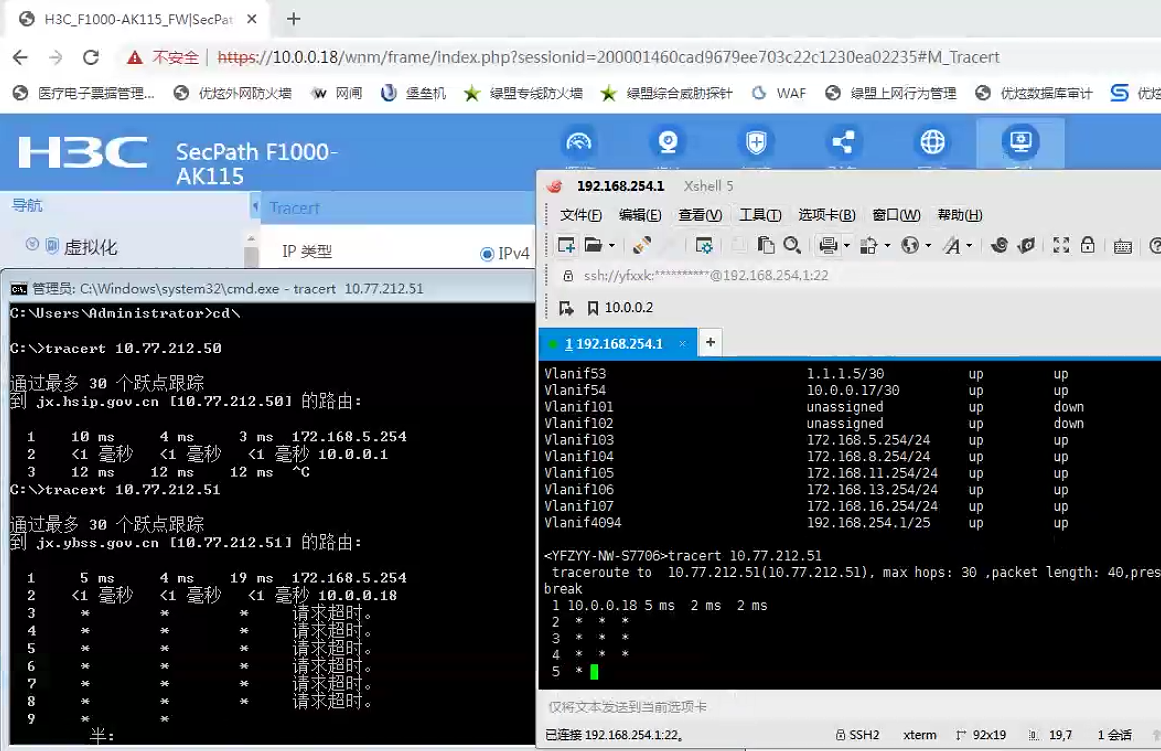Click the compose bar text field in Xshell
The image size is (1161, 751).
849,707
